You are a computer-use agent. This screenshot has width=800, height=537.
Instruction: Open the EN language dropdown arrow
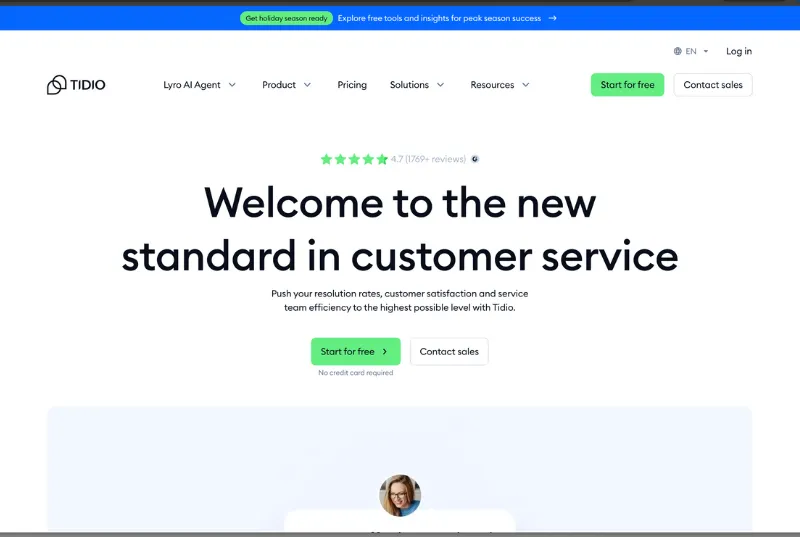[705, 51]
